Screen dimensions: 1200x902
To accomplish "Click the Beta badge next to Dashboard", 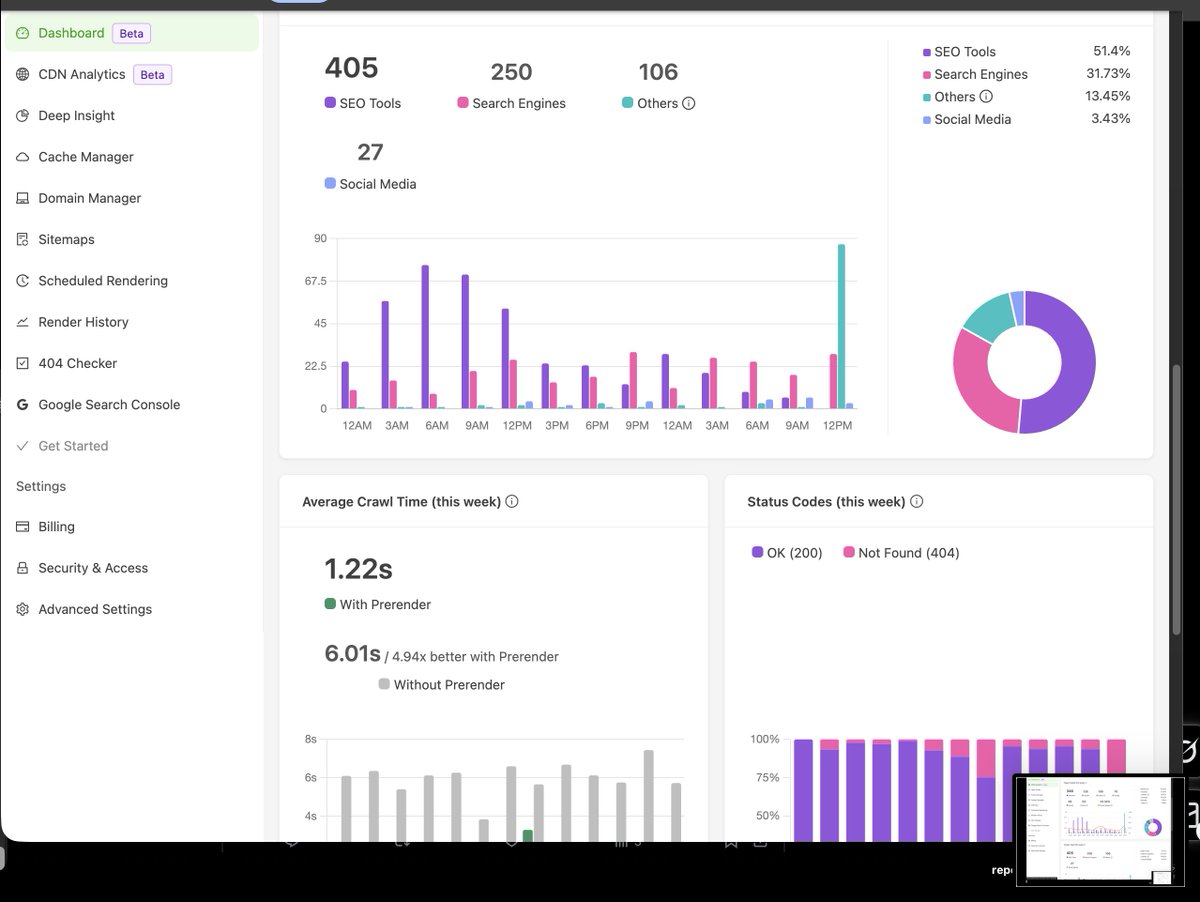I will [131, 33].
